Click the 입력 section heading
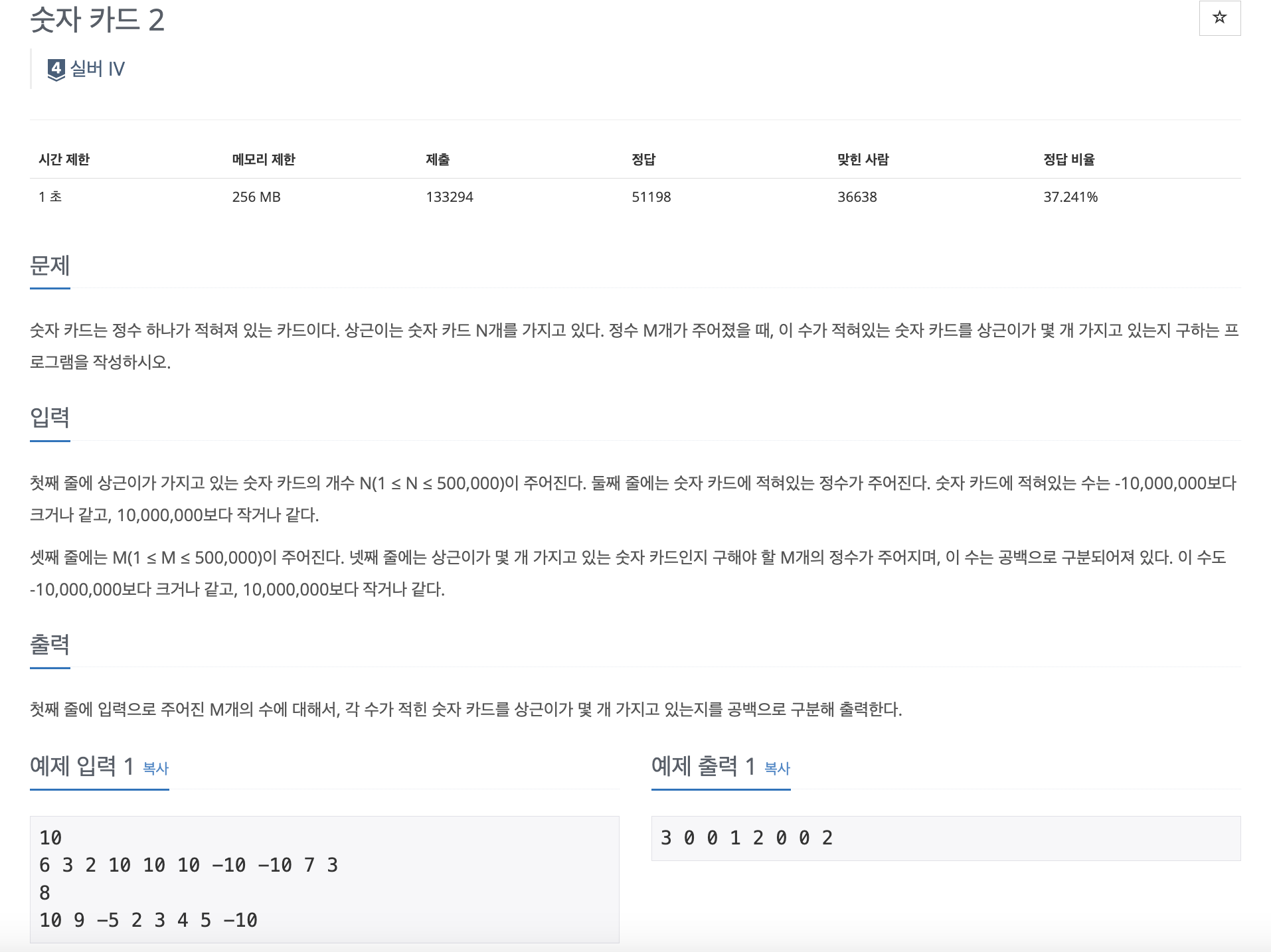1271x952 pixels. [49, 420]
